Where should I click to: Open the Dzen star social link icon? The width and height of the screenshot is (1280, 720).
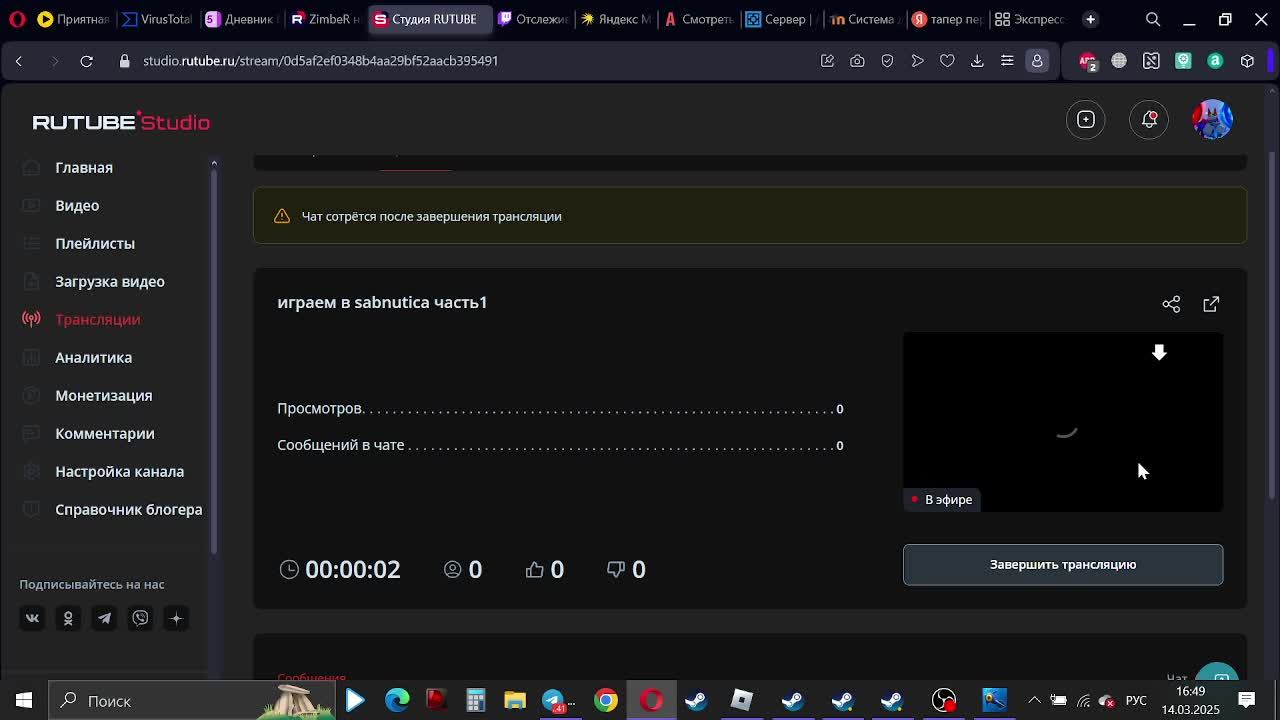click(176, 618)
